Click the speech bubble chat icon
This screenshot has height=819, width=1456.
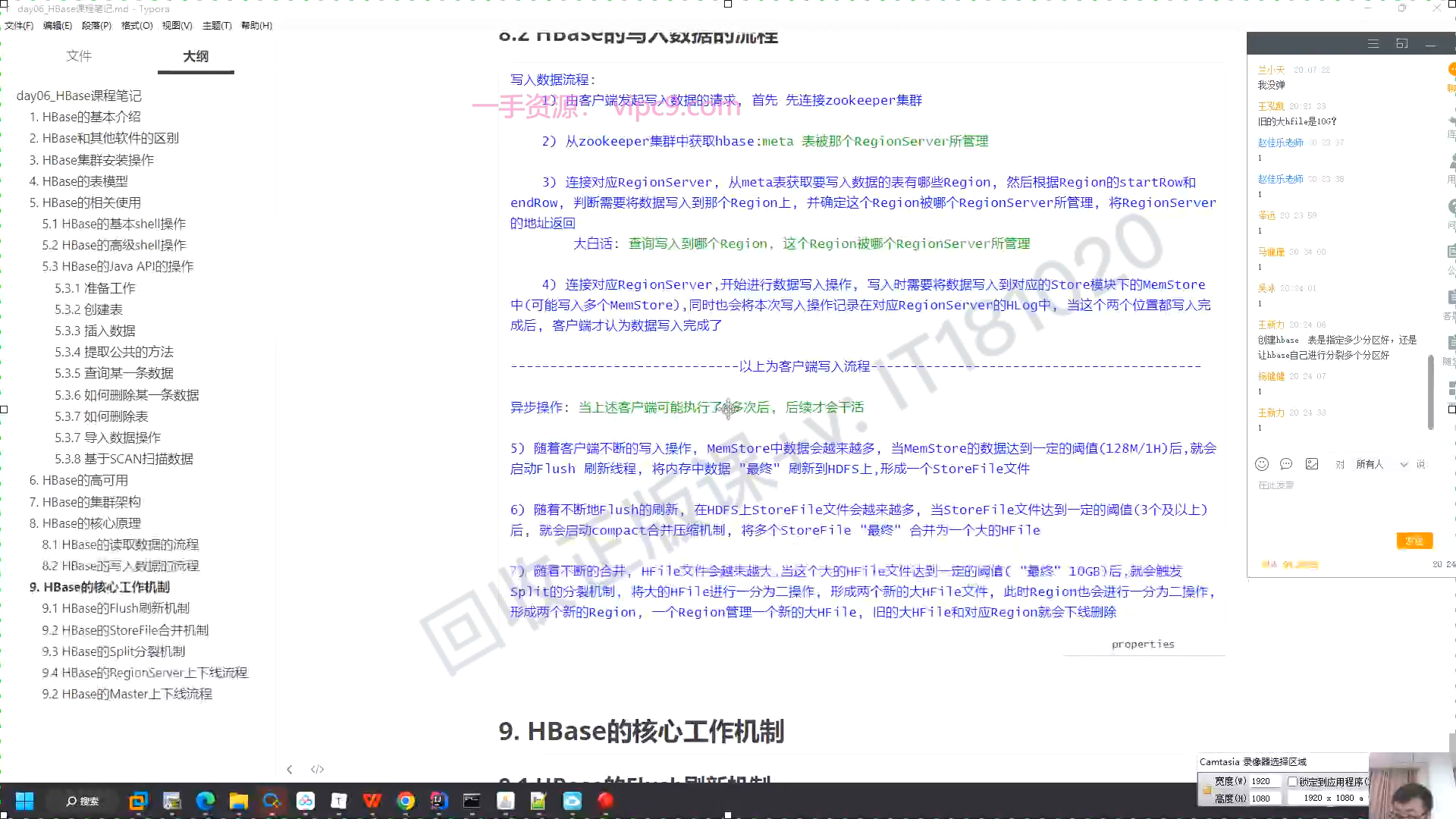tap(1286, 464)
